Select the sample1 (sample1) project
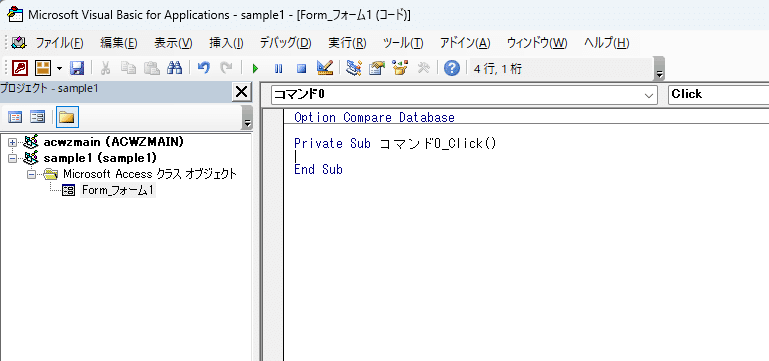The height and width of the screenshot is (361, 769). pos(100,158)
